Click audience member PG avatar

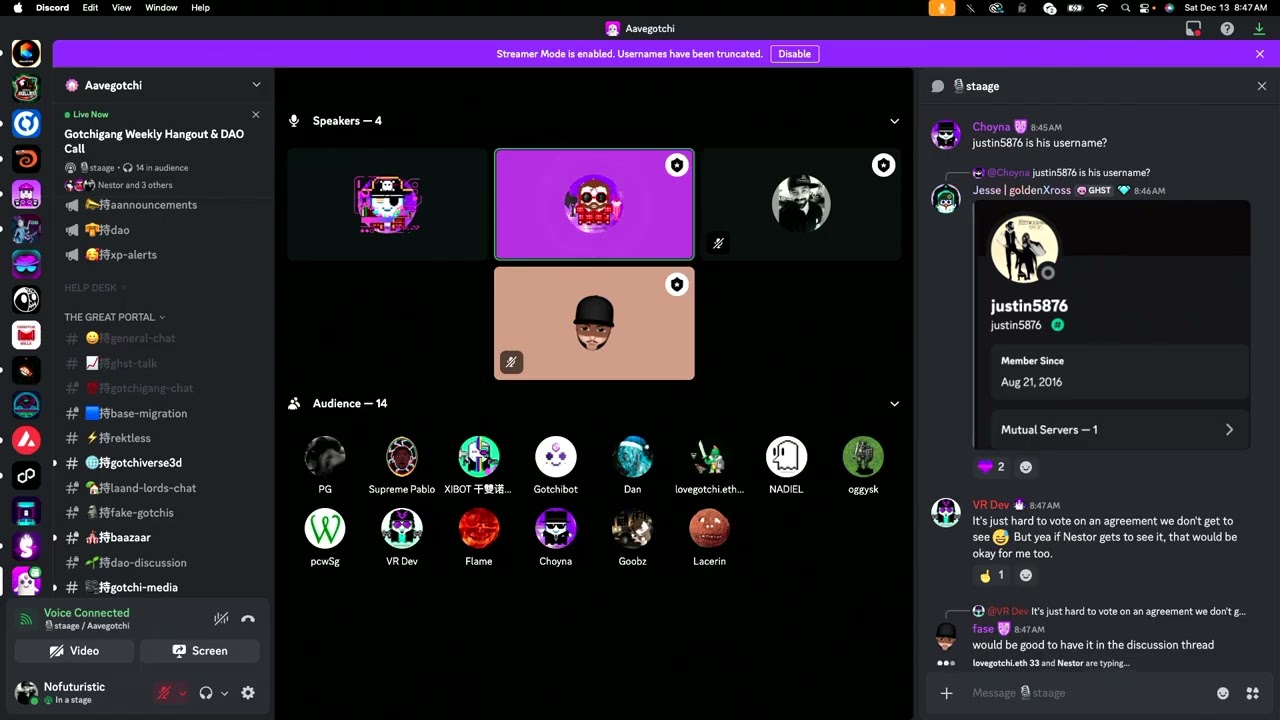pos(325,457)
